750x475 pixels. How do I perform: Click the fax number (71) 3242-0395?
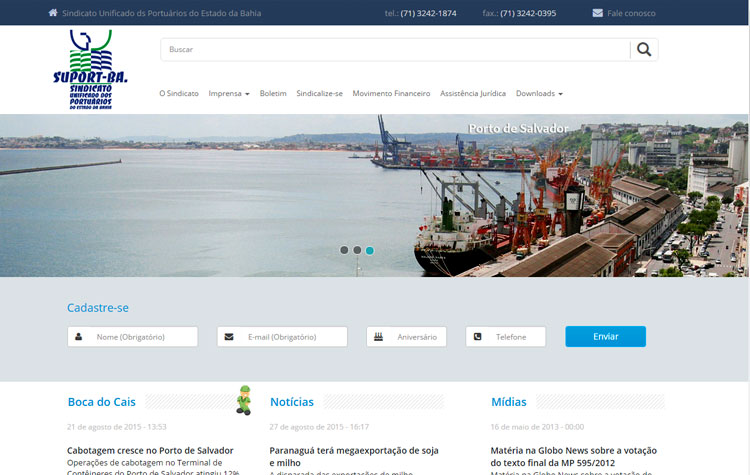click(528, 13)
